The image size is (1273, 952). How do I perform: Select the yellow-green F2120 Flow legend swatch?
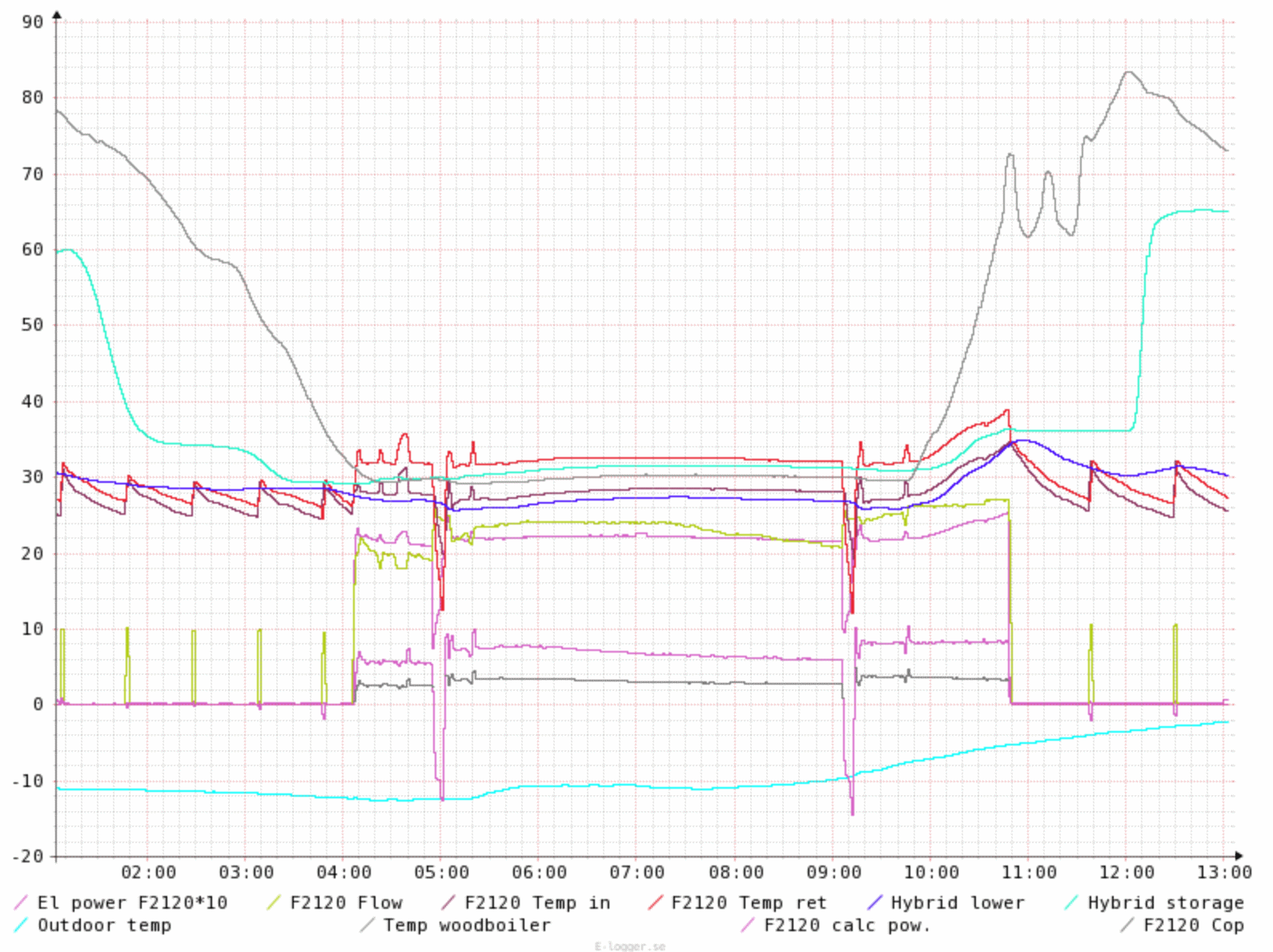[274, 902]
